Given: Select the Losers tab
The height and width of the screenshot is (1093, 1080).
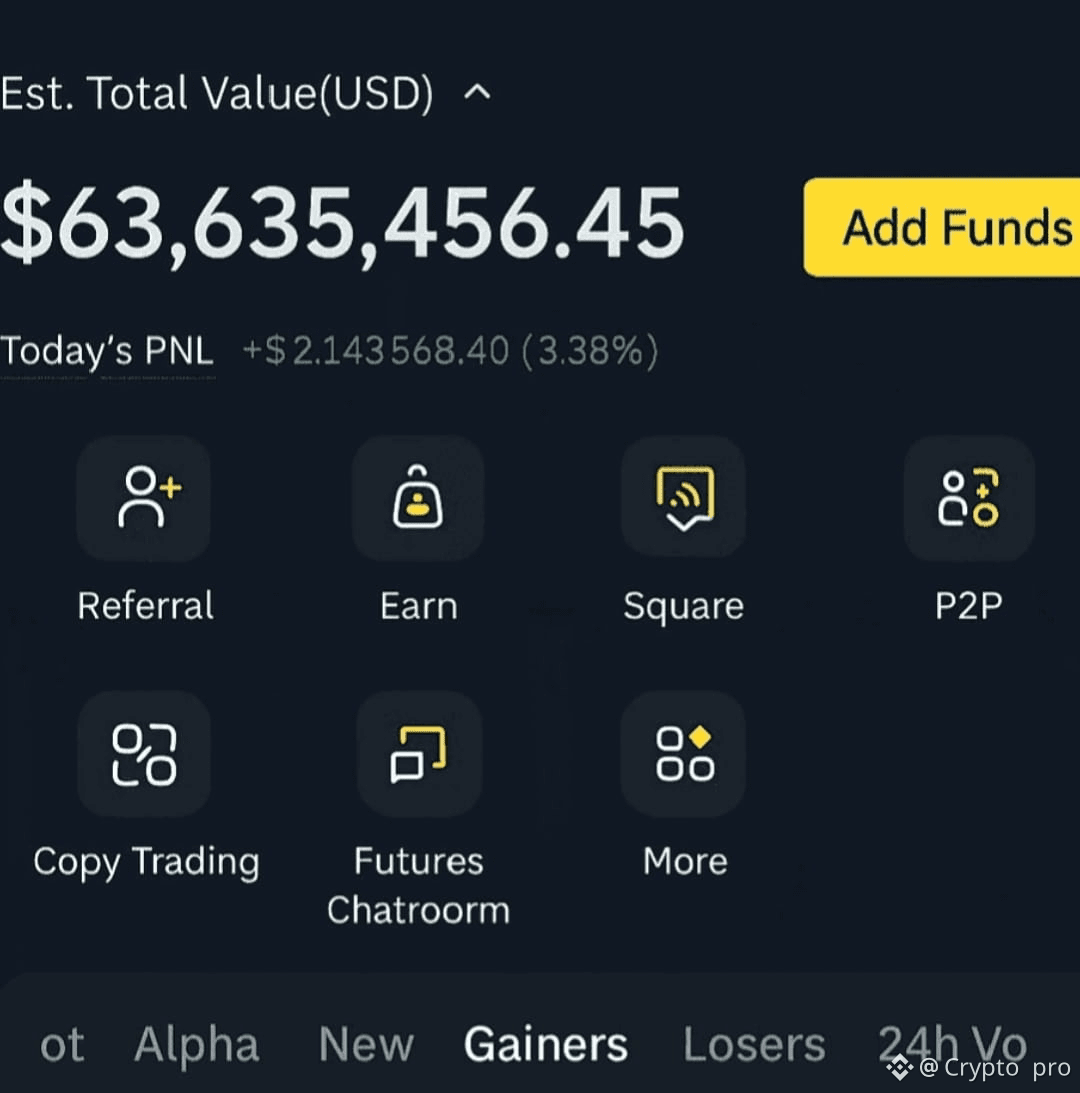Looking at the screenshot, I should point(754,1044).
